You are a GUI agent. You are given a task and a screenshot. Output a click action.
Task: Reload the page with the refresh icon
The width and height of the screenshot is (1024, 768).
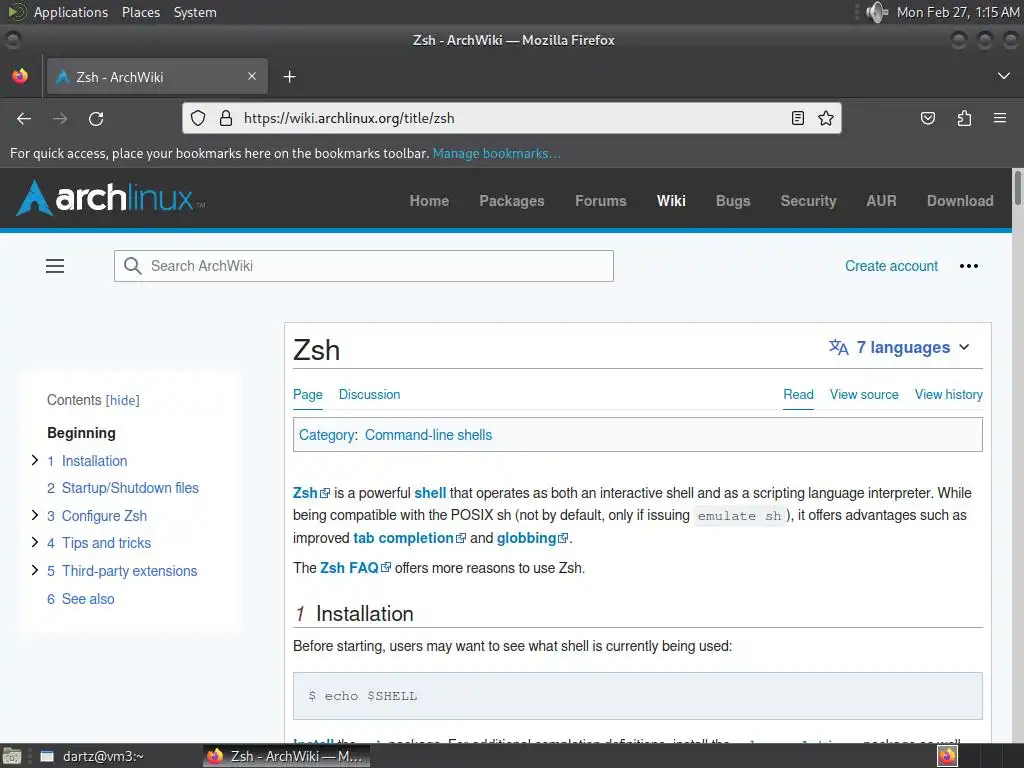coord(96,118)
